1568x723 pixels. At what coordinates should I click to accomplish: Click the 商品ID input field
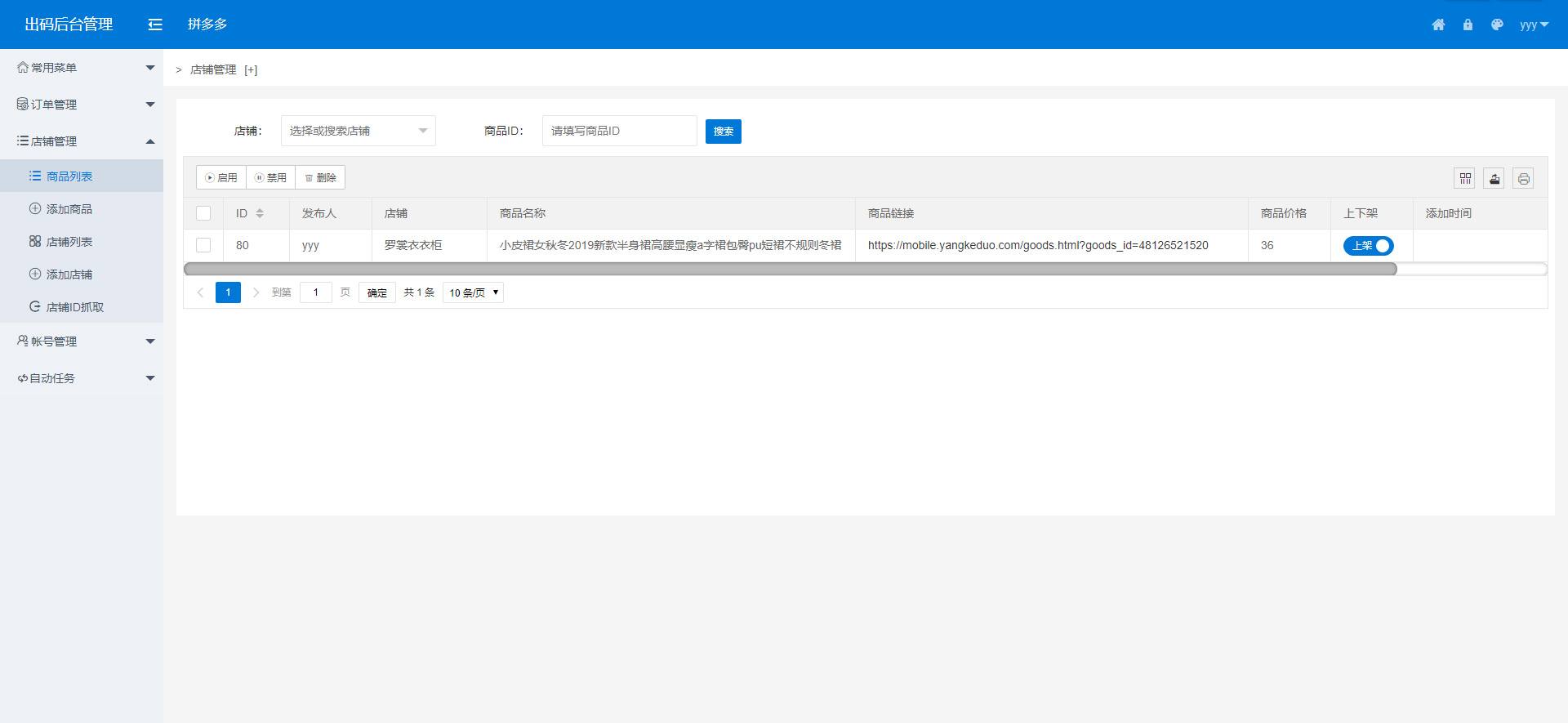click(619, 131)
